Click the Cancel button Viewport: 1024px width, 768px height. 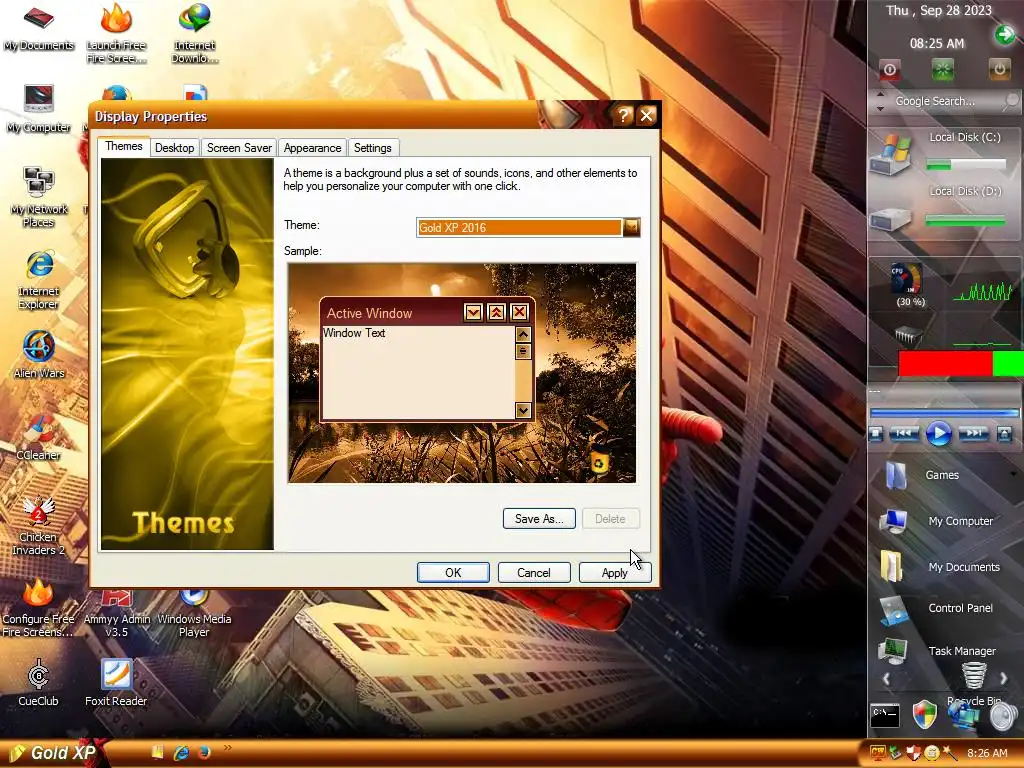pos(534,573)
